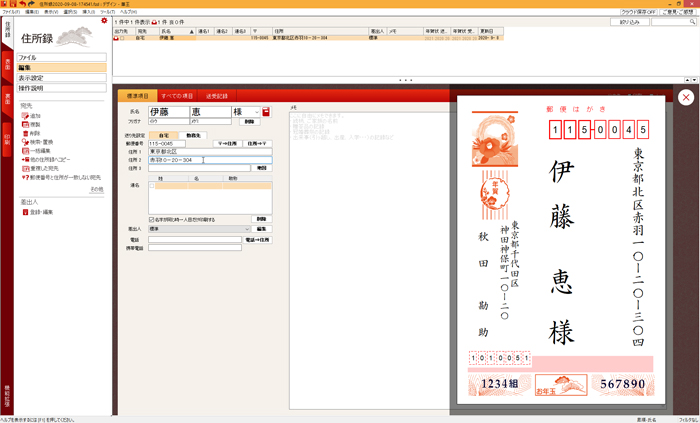Toggle 名字が同じ時一人目だけ印刷する checkbox
Image resolution: width=700 pixels, height=423 pixels.
click(x=151, y=219)
